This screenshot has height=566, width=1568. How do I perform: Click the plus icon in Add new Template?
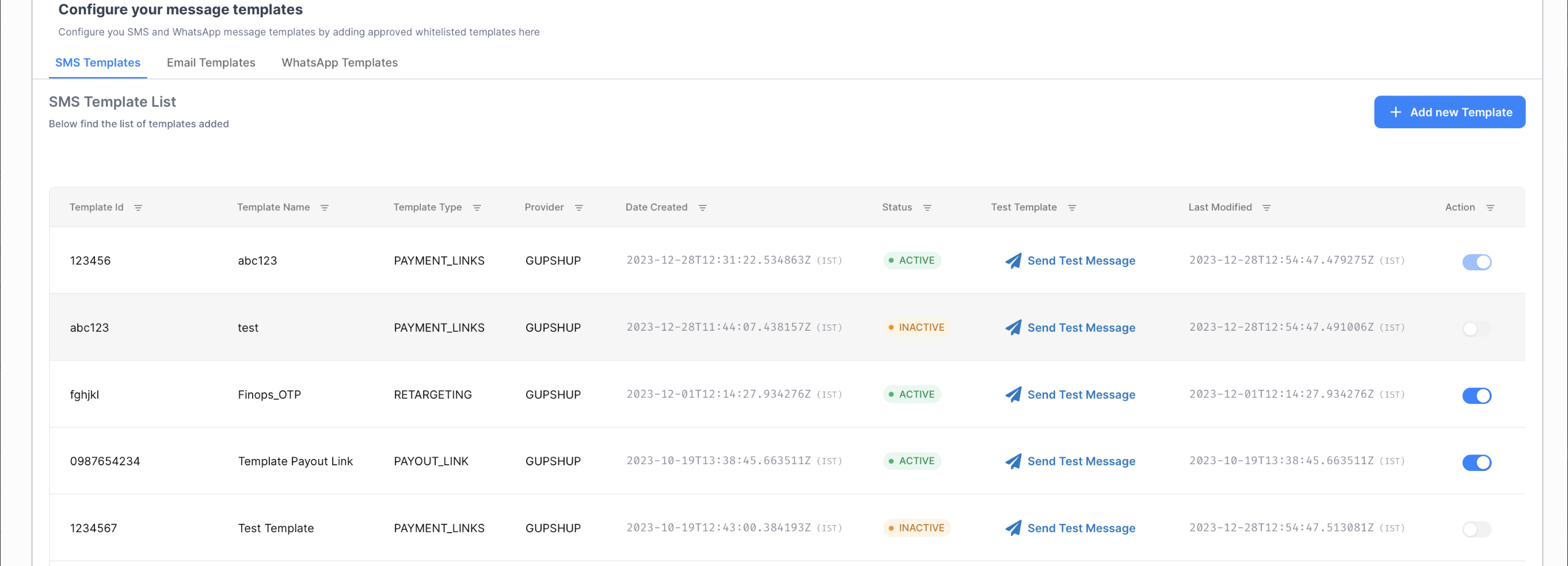click(x=1396, y=113)
